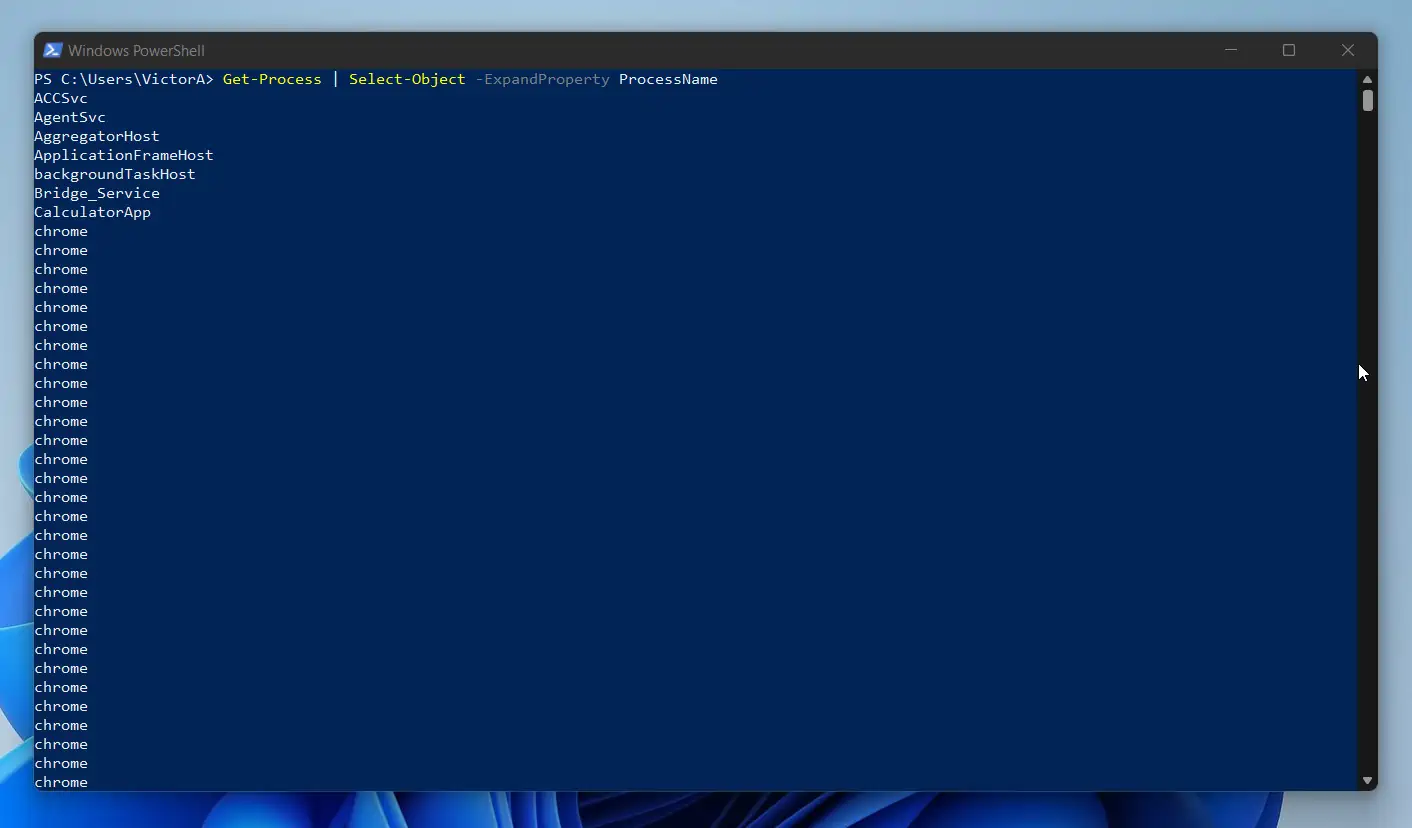Screen dimensions: 1412x828
Task: Click the ACCSvc output line
Action: pyautogui.click(x=61, y=98)
